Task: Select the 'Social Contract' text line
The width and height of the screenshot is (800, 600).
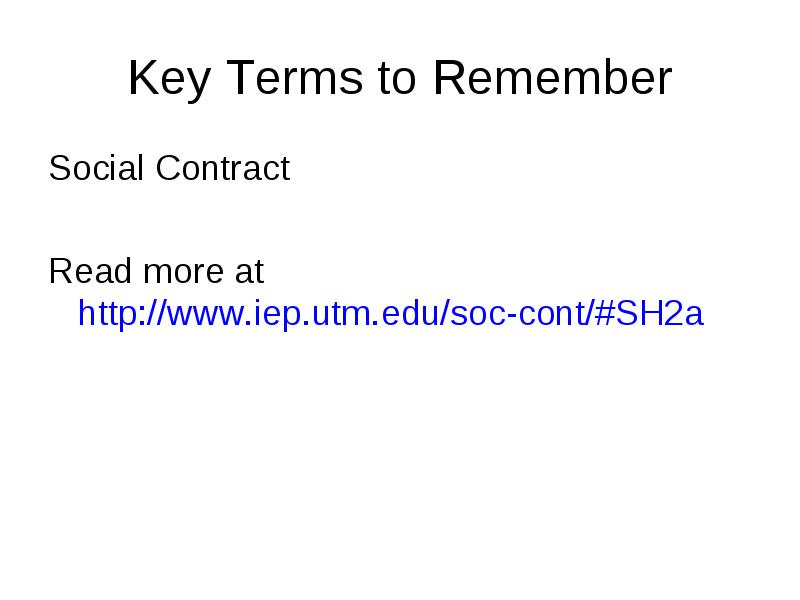Action: 169,168
